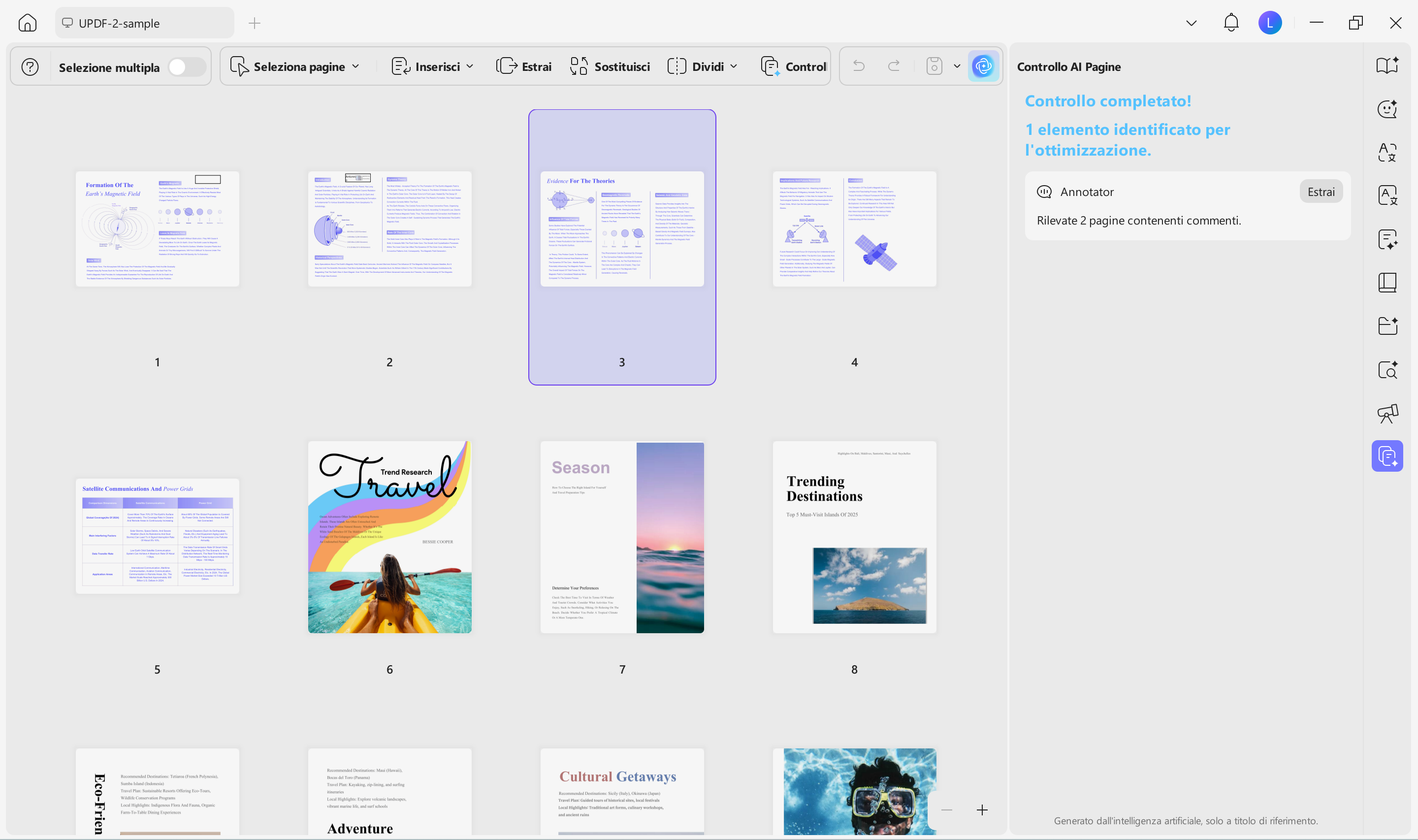Open the AI translate sidebar icon

coord(1387,152)
